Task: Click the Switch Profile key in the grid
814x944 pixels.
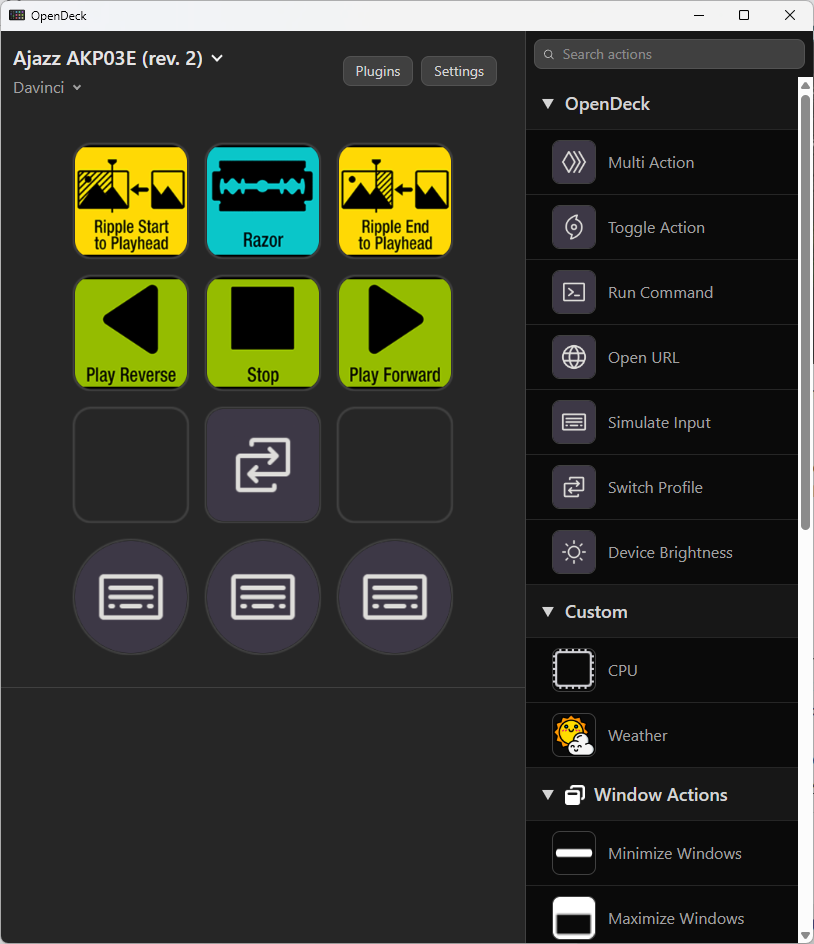Action: pyautogui.click(x=263, y=465)
